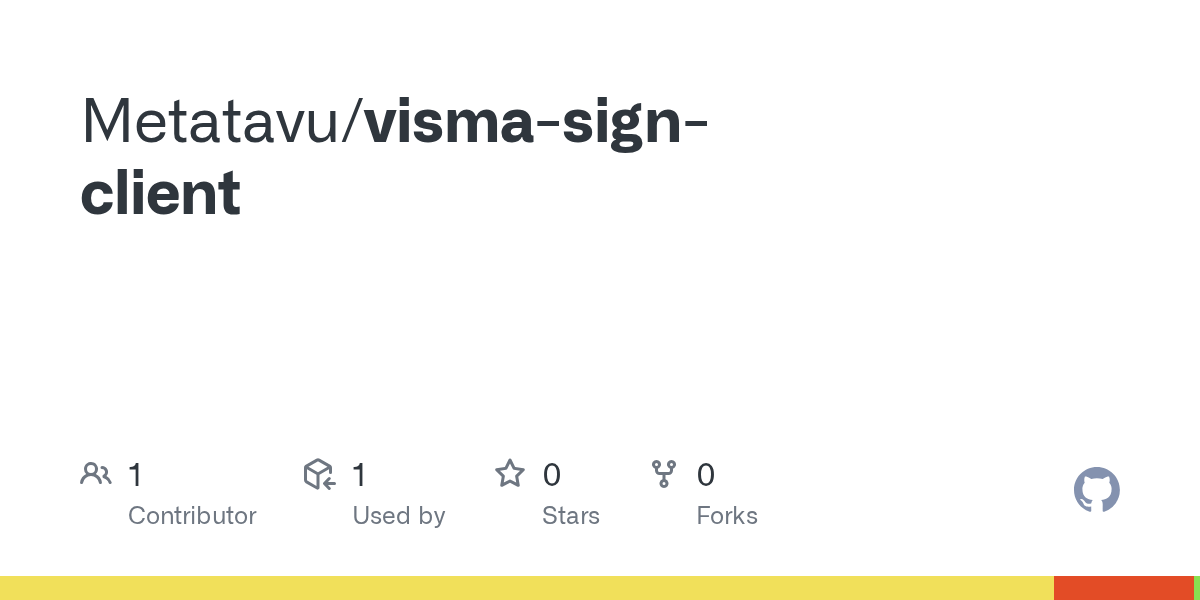Select the Used by label

398,516
